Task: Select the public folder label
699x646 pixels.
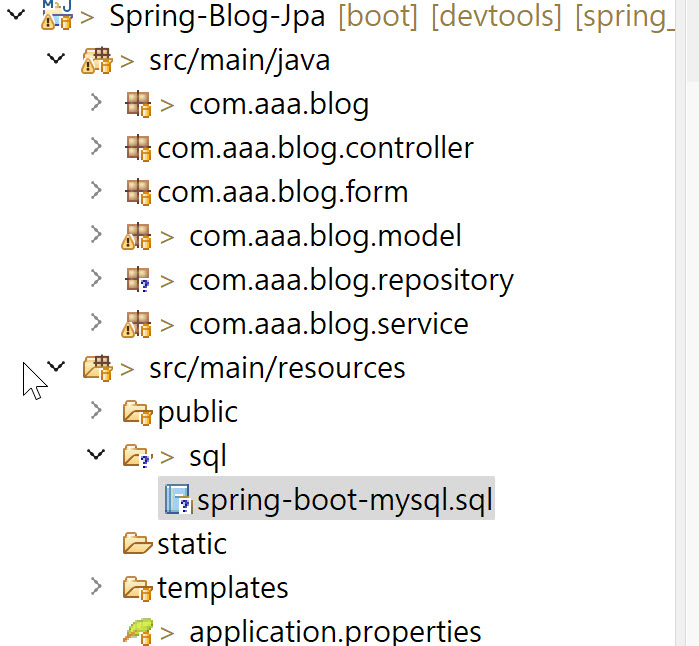Action: point(198,413)
